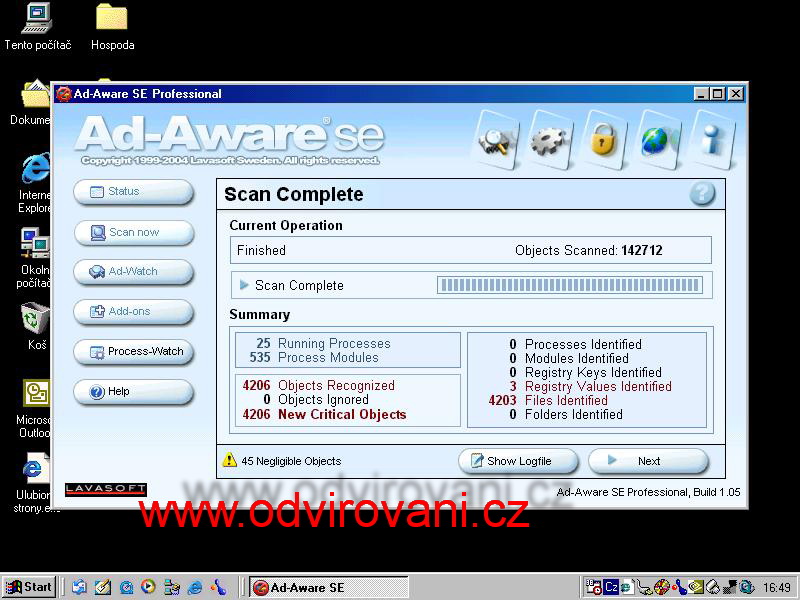Select Scan now in the sidebar

(x=134, y=233)
